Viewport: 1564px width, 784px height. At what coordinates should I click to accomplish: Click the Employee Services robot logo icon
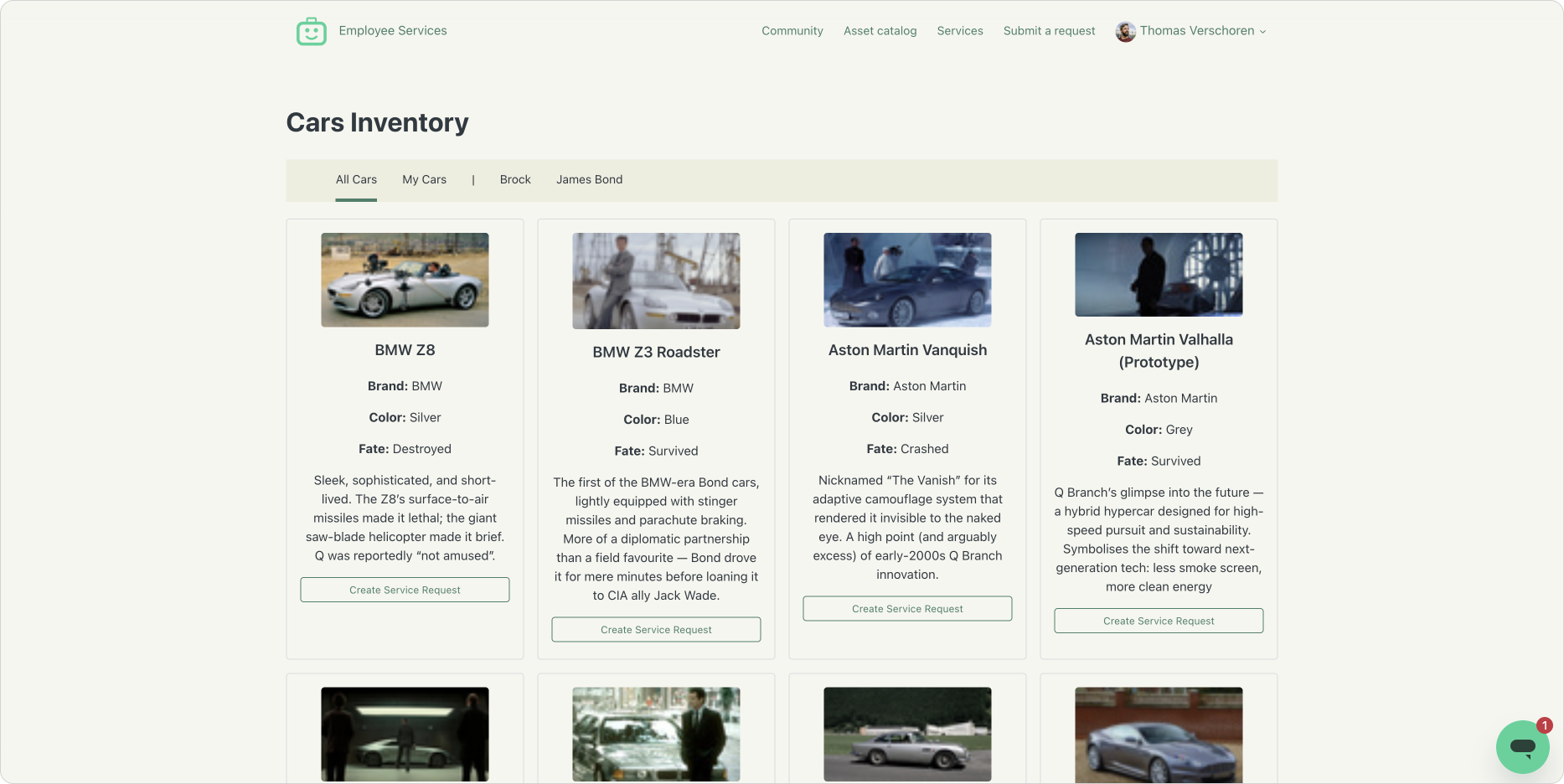point(312,32)
